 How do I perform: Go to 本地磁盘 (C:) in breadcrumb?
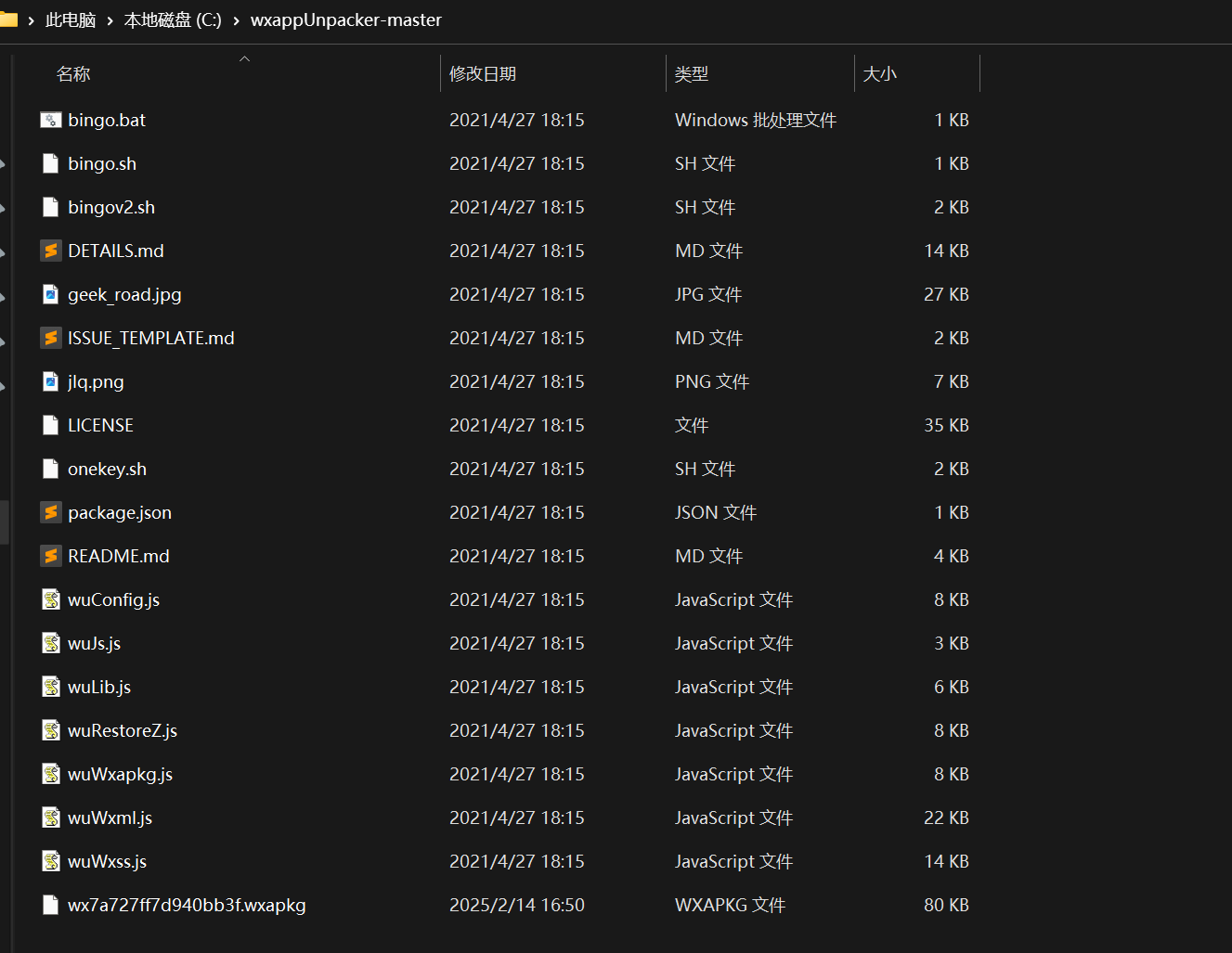coord(173,20)
